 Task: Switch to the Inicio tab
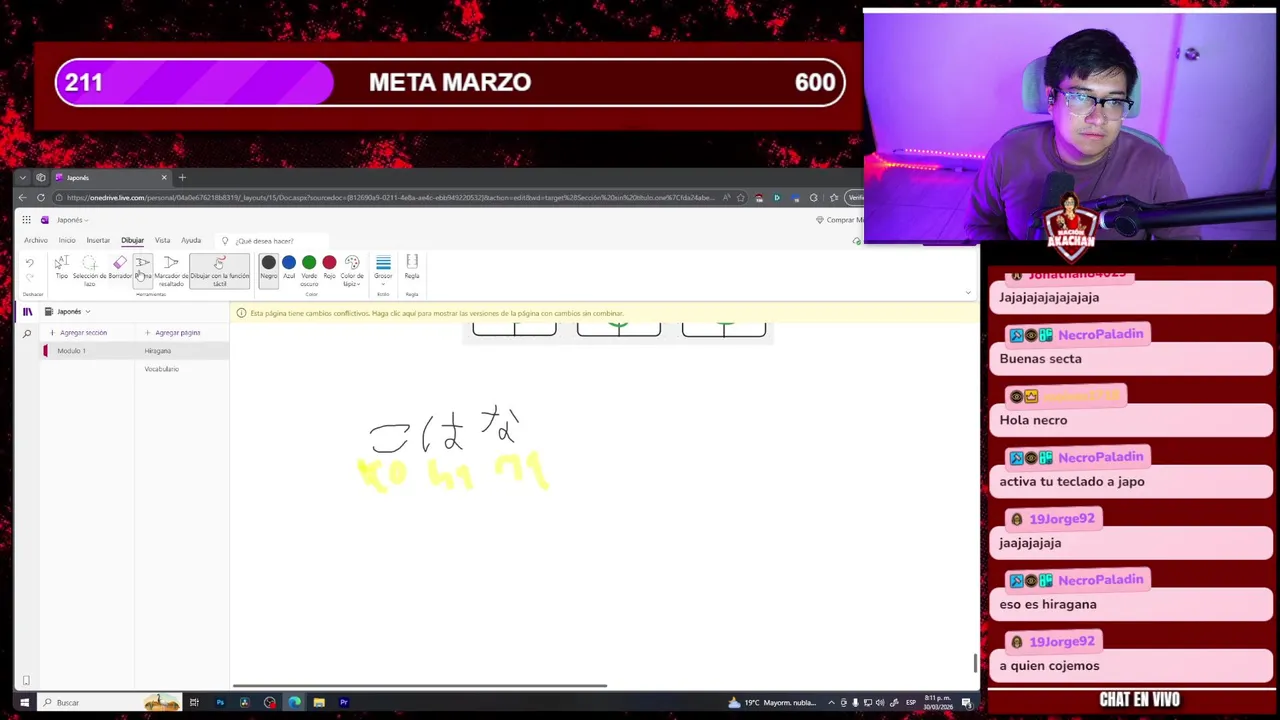click(67, 240)
